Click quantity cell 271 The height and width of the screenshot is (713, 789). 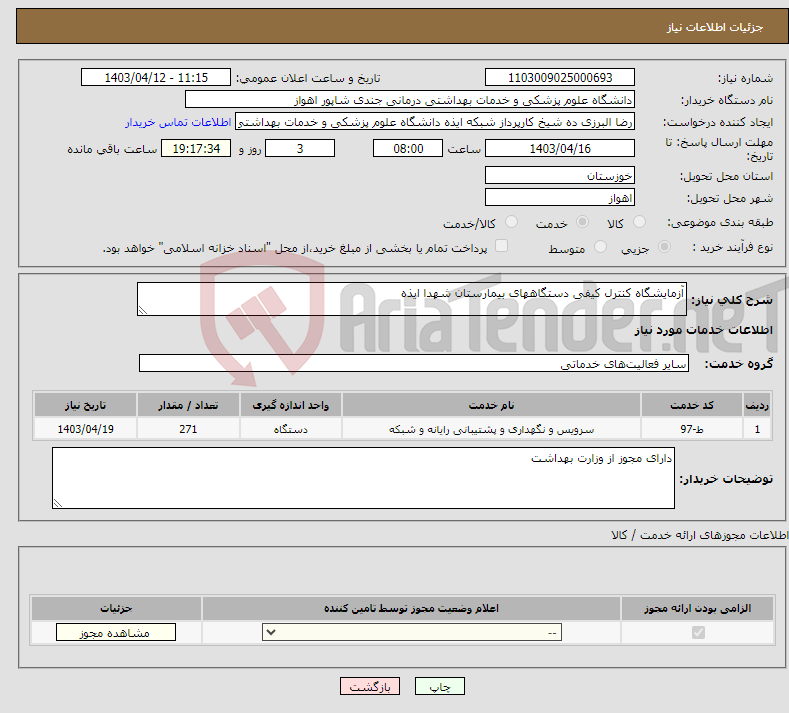(188, 429)
